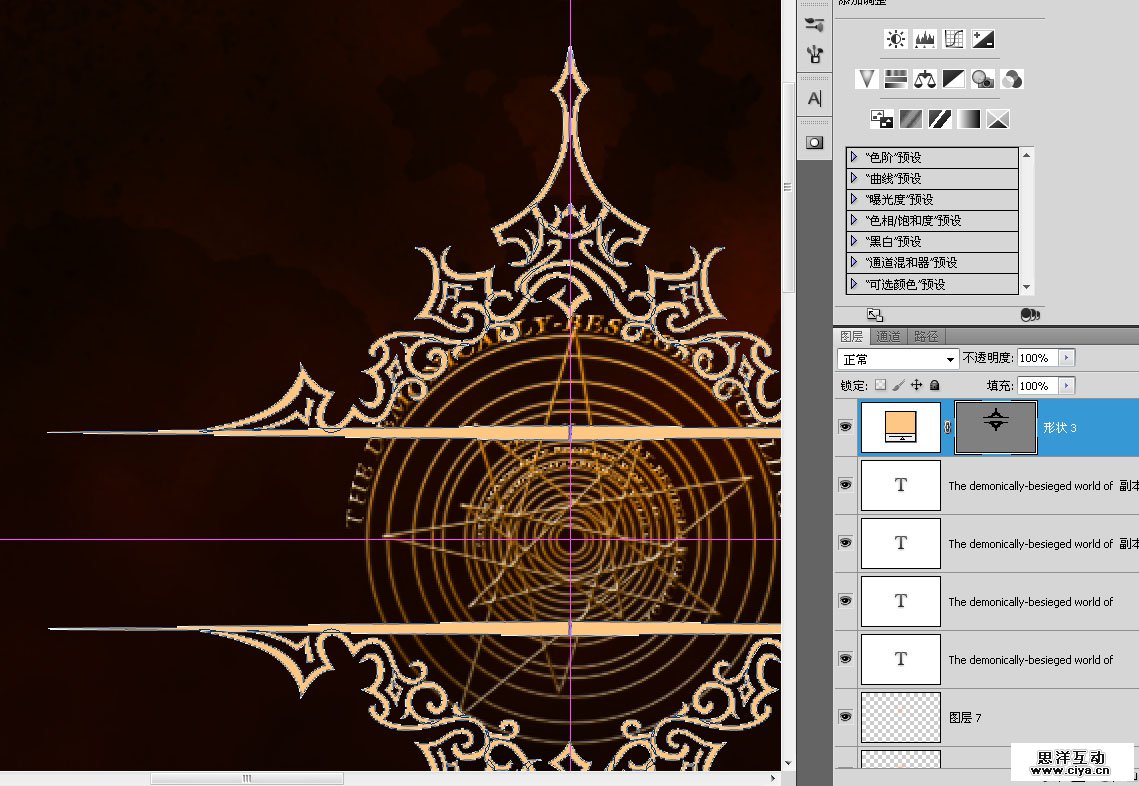Image resolution: width=1139 pixels, height=786 pixels.
Task: Switch to the 路径 tab
Action: tap(926, 337)
